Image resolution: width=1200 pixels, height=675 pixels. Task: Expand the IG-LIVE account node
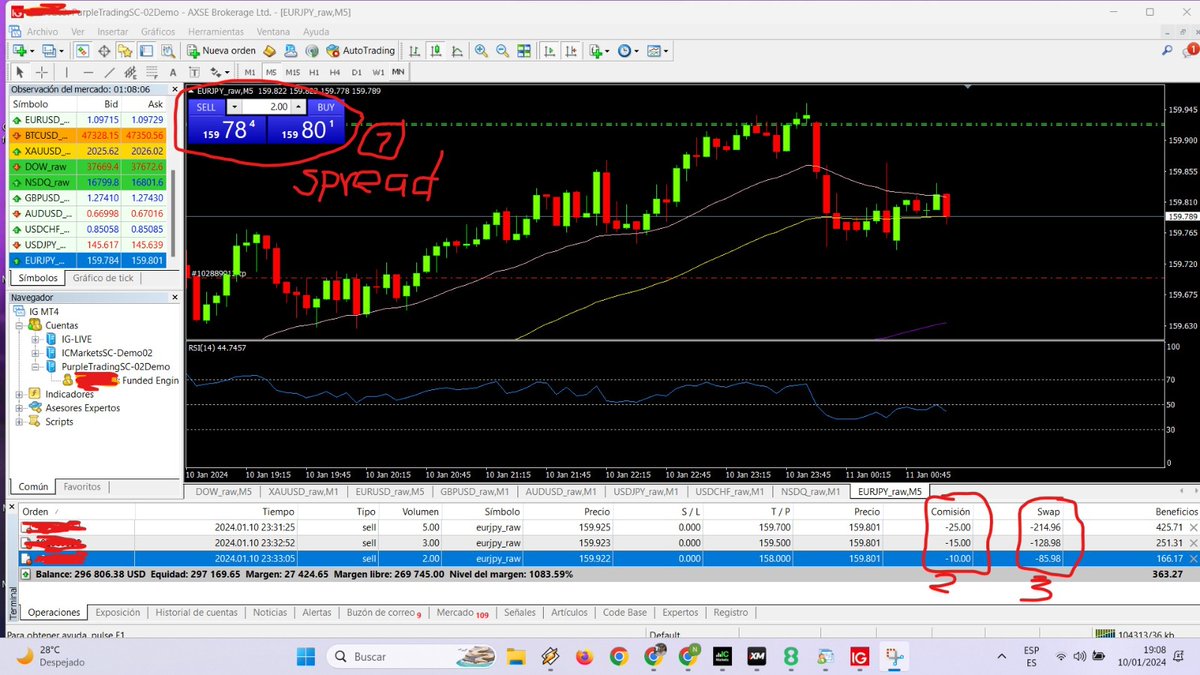pyautogui.click(x=37, y=339)
